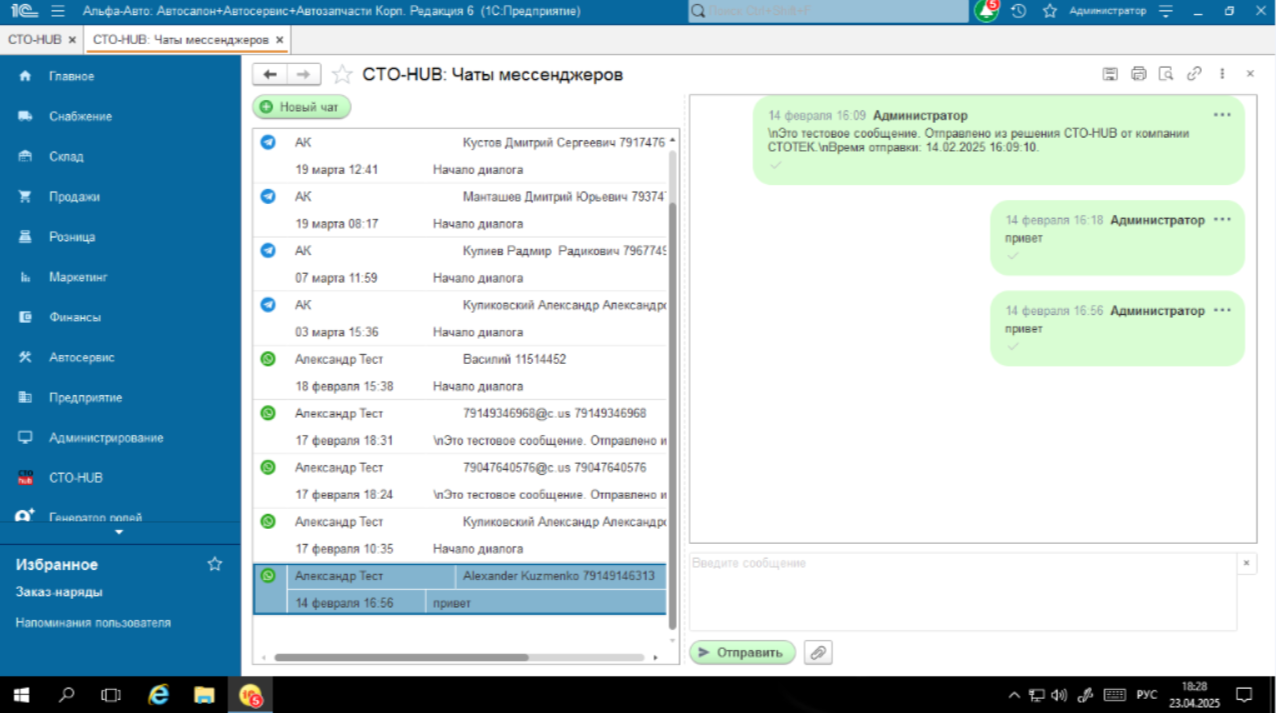Image resolution: width=1276 pixels, height=713 pixels.
Task: Add this page to favorites with star
Action: click(x=342, y=75)
